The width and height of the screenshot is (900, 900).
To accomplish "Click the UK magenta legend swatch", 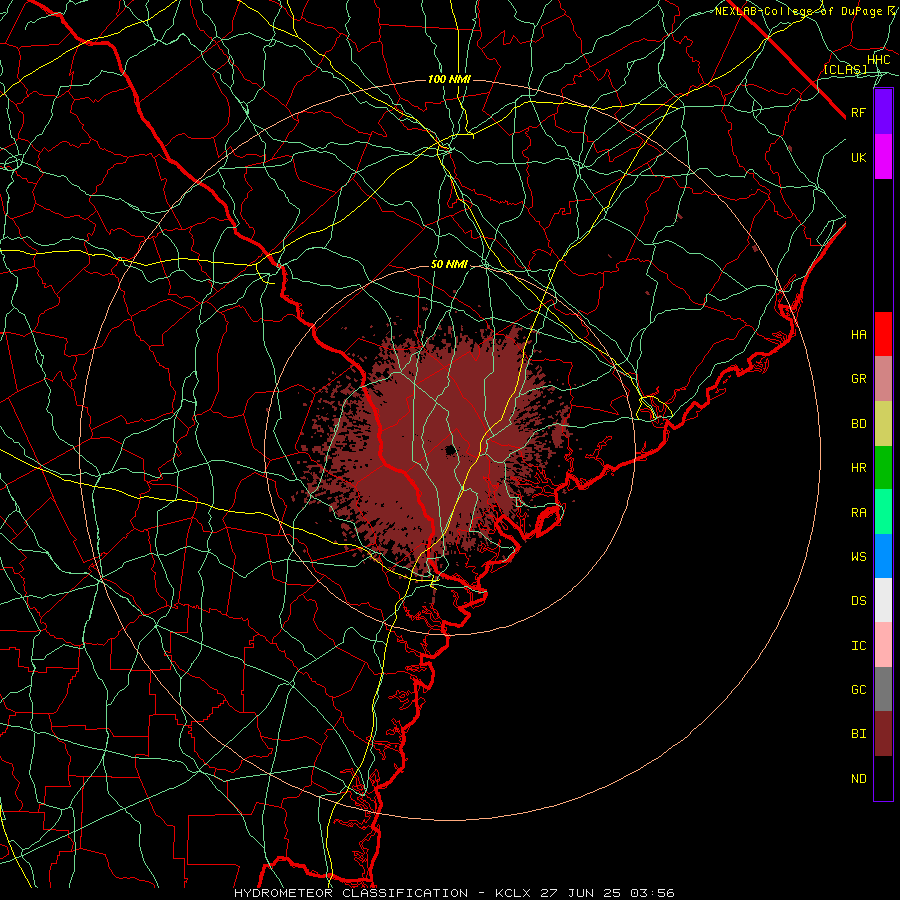I will click(x=883, y=157).
